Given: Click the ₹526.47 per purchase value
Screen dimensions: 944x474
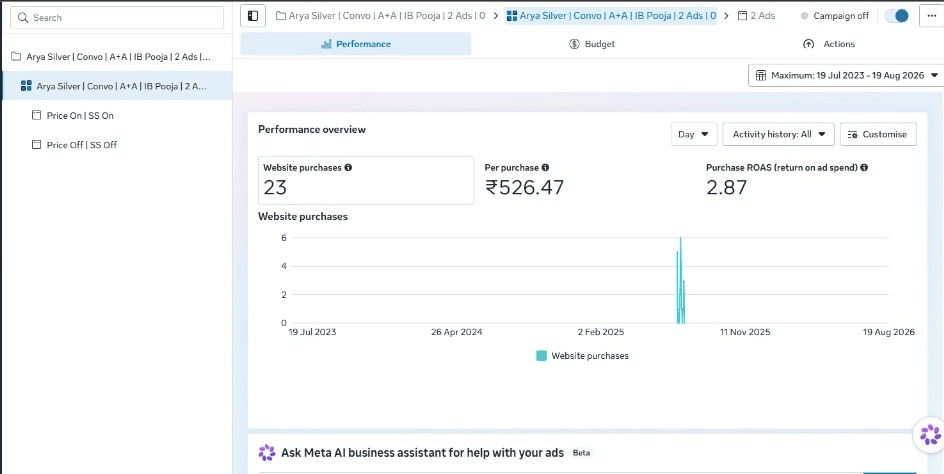Looking at the screenshot, I should [x=524, y=187].
